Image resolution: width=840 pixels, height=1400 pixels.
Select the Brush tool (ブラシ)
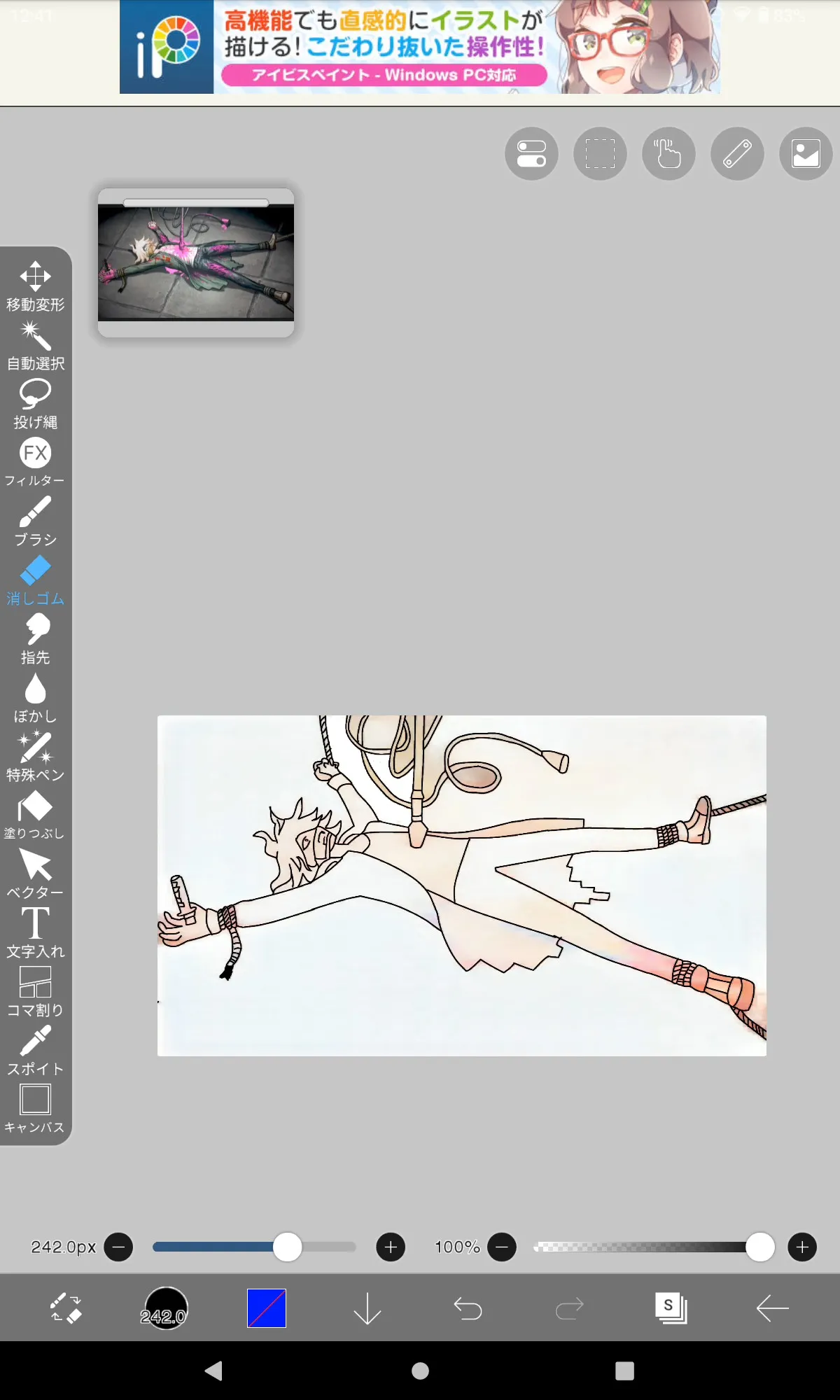(x=35, y=521)
